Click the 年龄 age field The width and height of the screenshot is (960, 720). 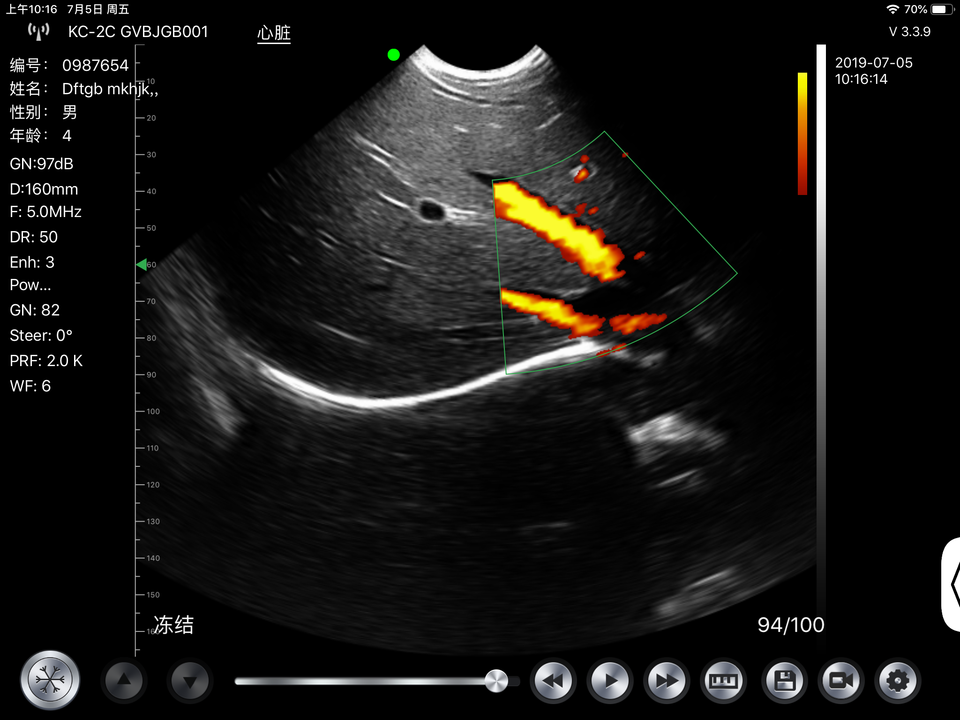40,135
